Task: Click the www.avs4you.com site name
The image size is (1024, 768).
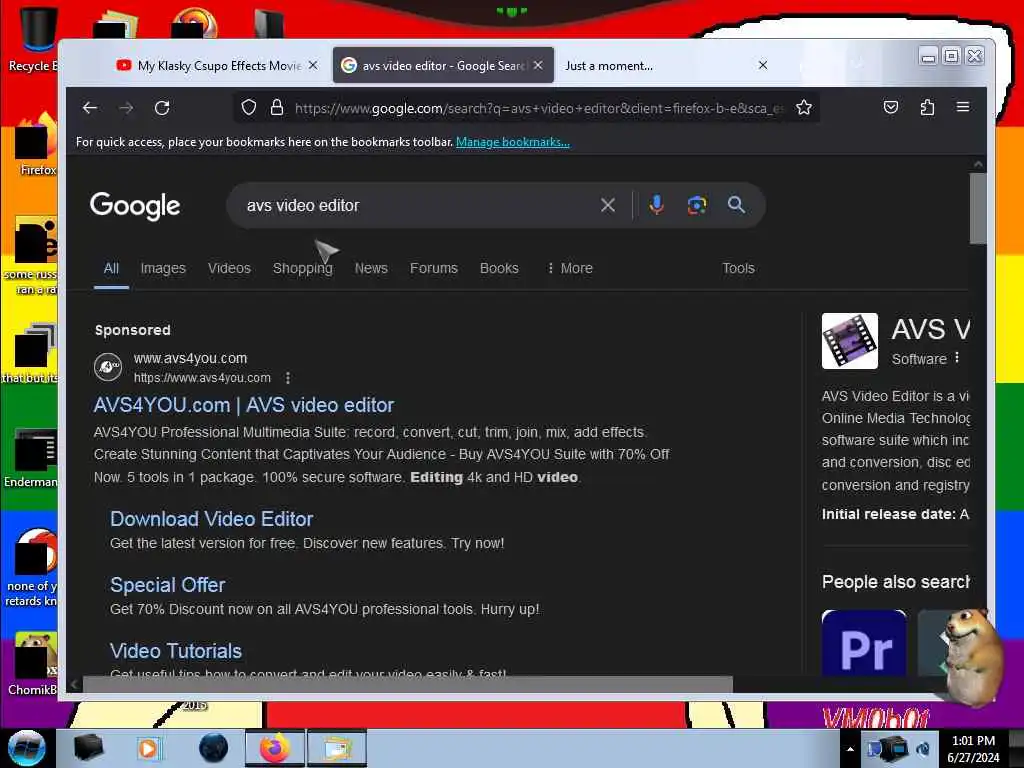Action: [x=190, y=358]
